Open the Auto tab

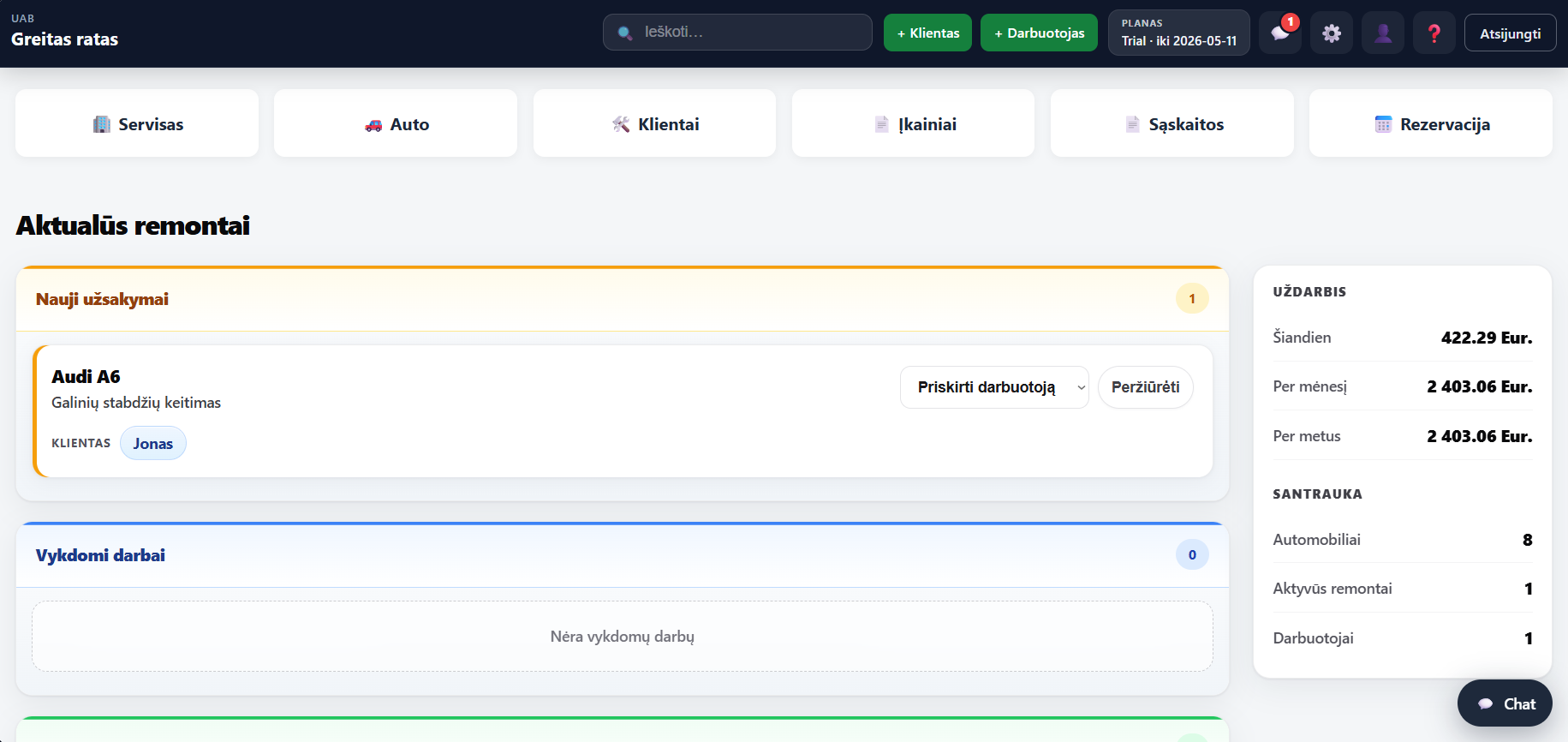tap(396, 123)
